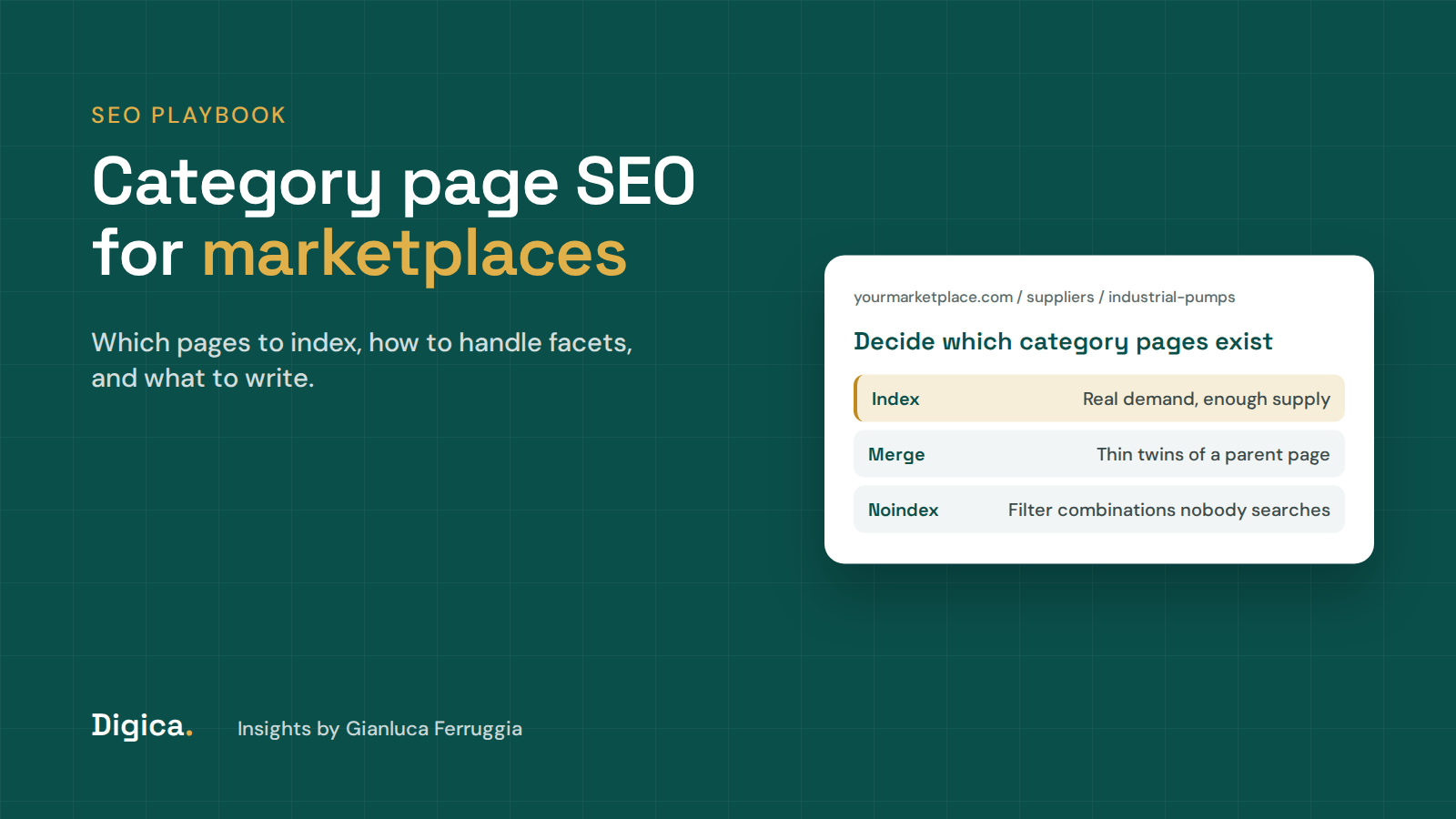The image size is (1456, 819).
Task: Click the yourmarketplace.com breadcrumb URL
Action: click(x=1044, y=298)
